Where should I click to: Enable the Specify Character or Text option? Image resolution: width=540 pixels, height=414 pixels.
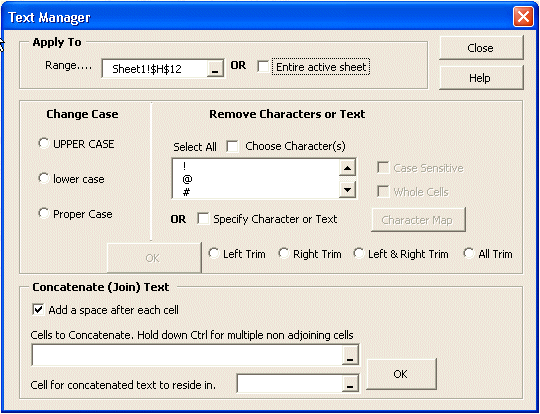pyautogui.click(x=203, y=219)
